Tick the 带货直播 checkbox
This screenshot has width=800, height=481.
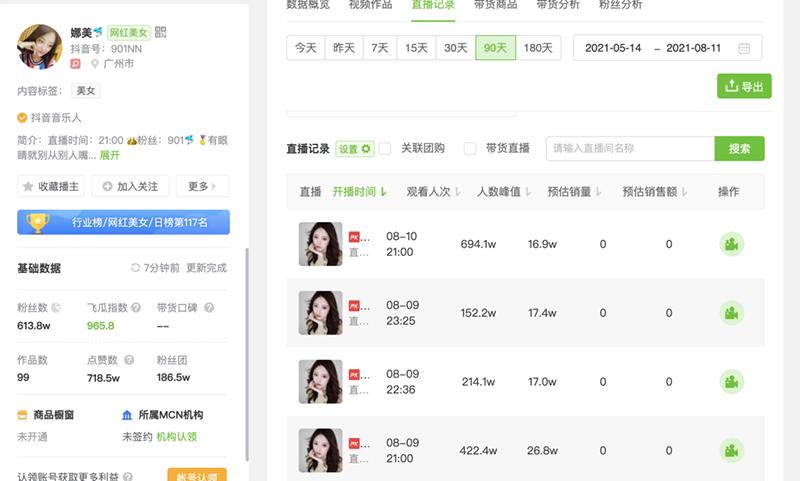click(470, 149)
